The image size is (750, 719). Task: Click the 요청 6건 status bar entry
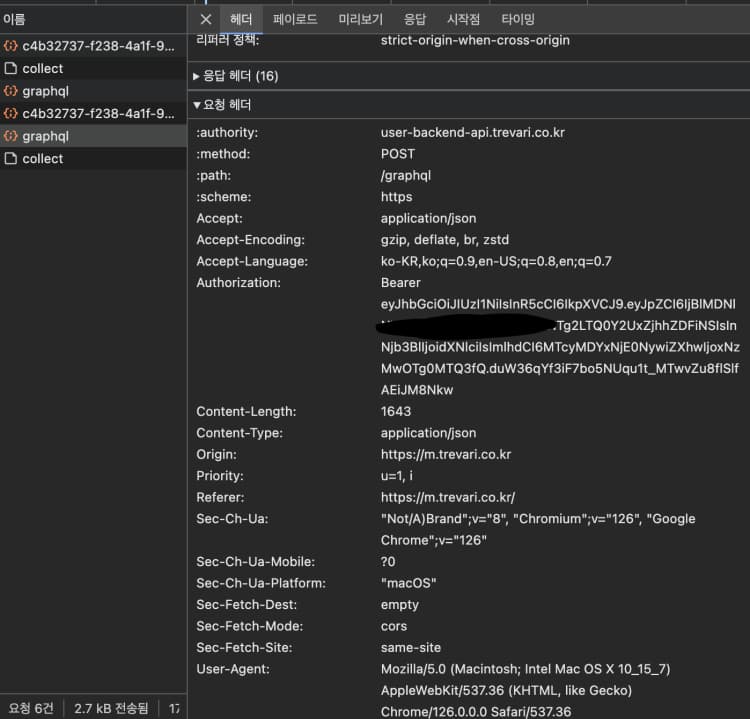31,708
